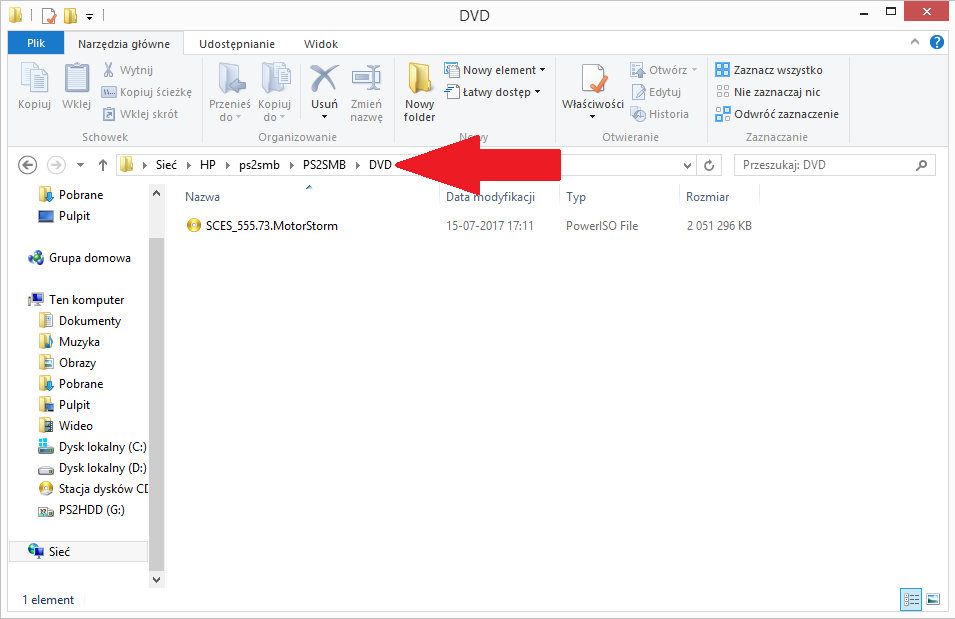Click the 2 051 296 KB size cell

coord(719,226)
